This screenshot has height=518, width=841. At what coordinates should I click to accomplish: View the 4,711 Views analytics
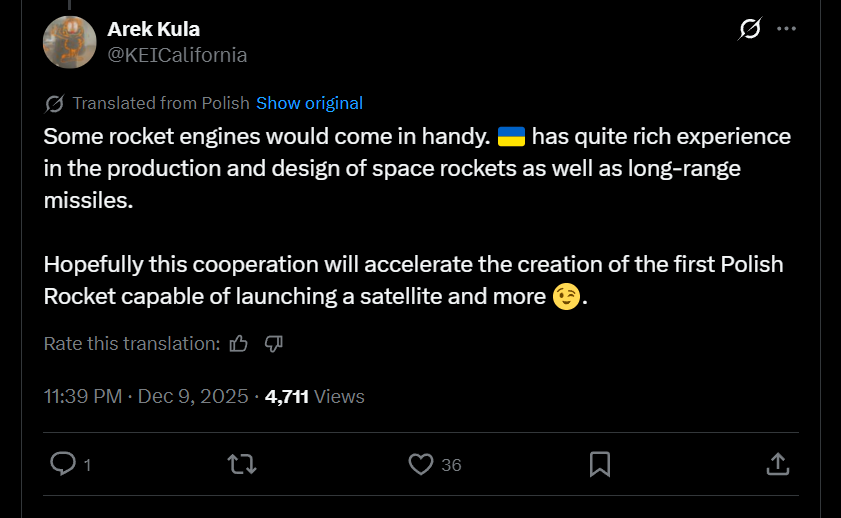click(314, 396)
